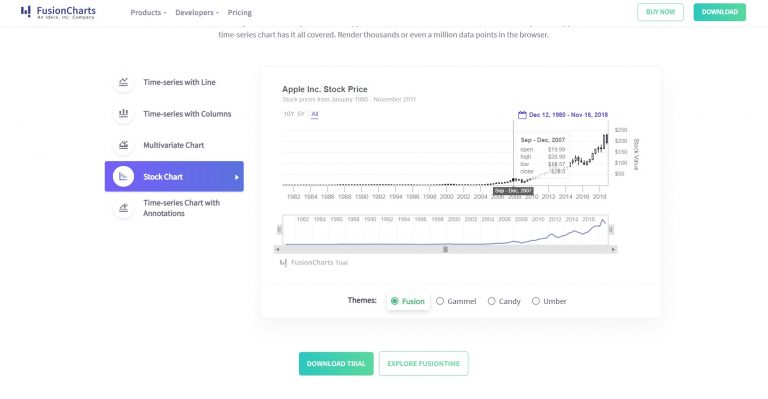Select the 10Y time range

point(288,114)
